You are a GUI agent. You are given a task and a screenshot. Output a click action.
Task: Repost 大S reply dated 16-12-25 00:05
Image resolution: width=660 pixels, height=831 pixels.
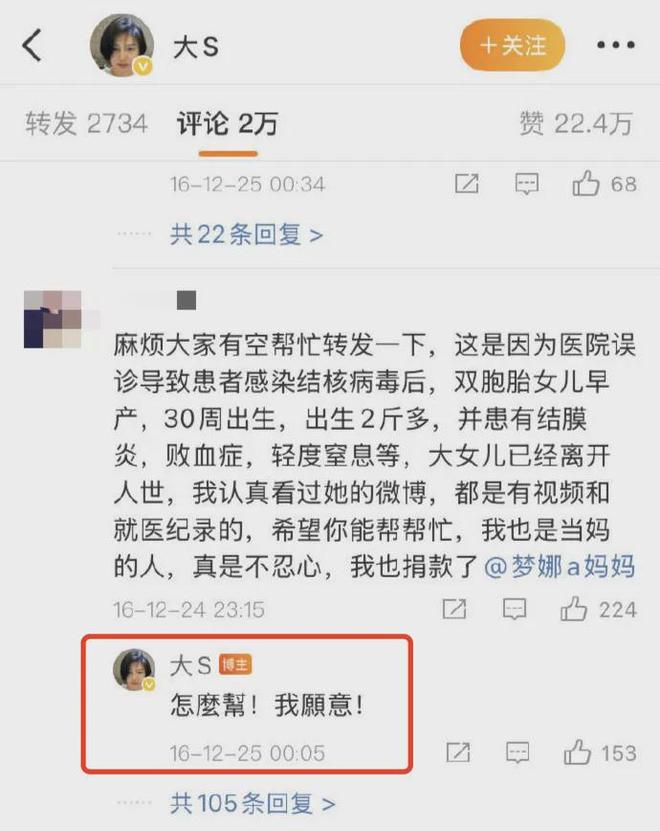[x=457, y=753]
